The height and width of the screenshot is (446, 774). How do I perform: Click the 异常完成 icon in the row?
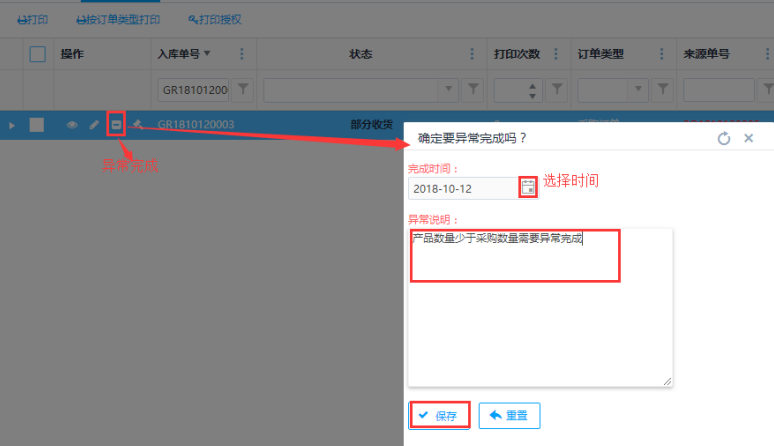(x=116, y=125)
